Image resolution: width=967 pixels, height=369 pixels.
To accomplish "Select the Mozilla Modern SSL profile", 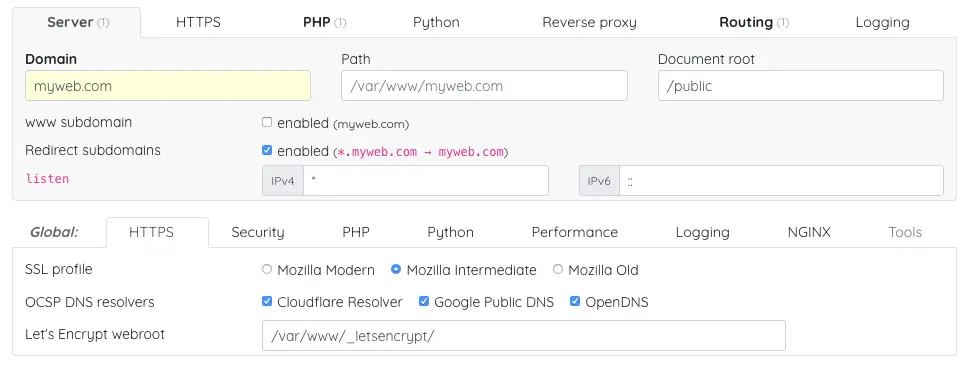I will point(267,269).
